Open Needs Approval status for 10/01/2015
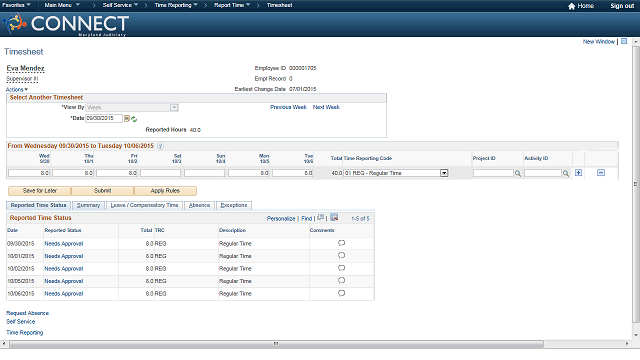The height and width of the screenshot is (360, 640). pyautogui.click(x=64, y=256)
